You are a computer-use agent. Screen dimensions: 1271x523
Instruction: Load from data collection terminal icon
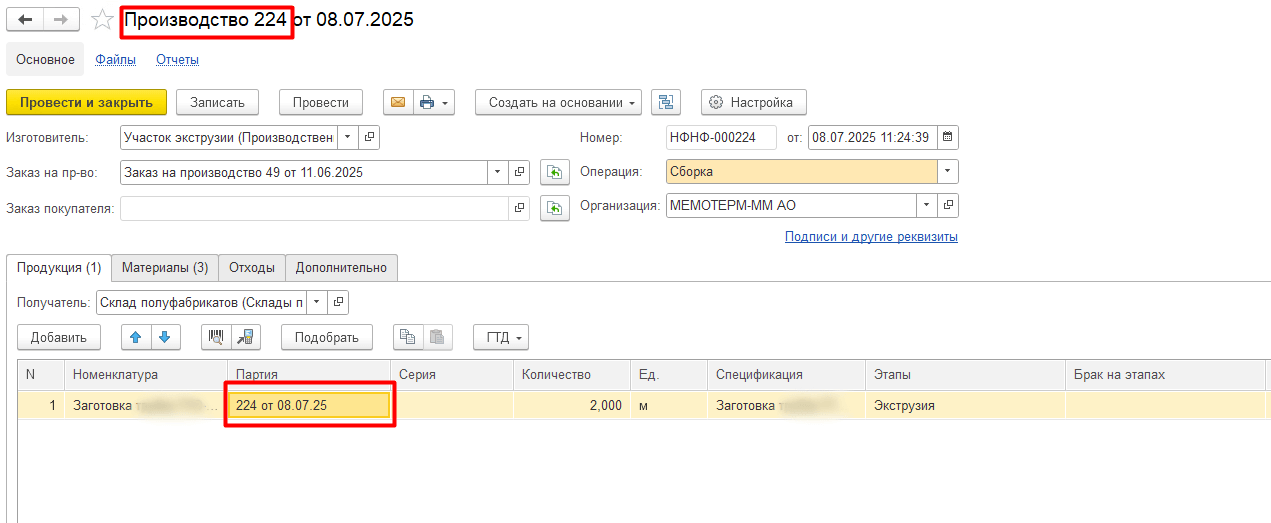pyautogui.click(x=244, y=337)
